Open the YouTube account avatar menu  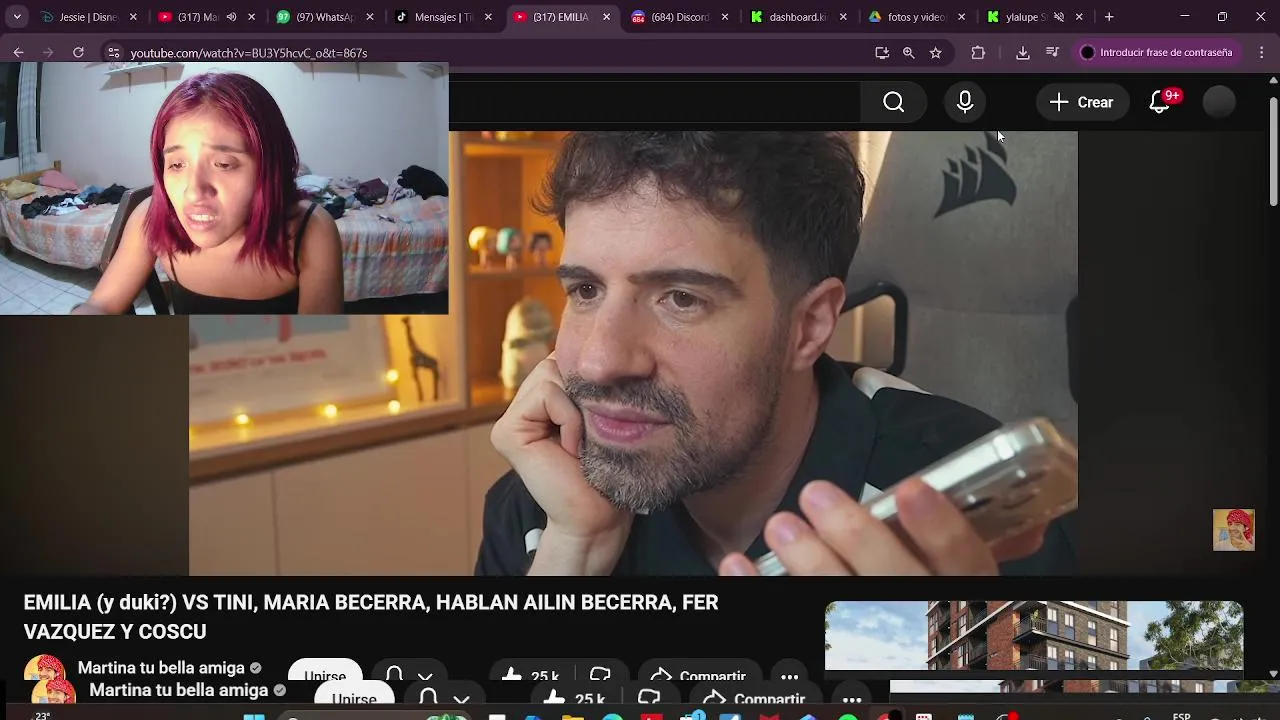point(1219,102)
